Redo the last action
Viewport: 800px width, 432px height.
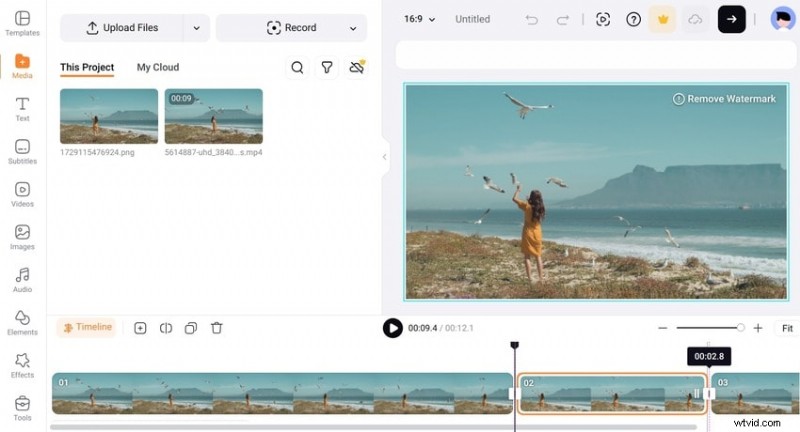pos(563,20)
